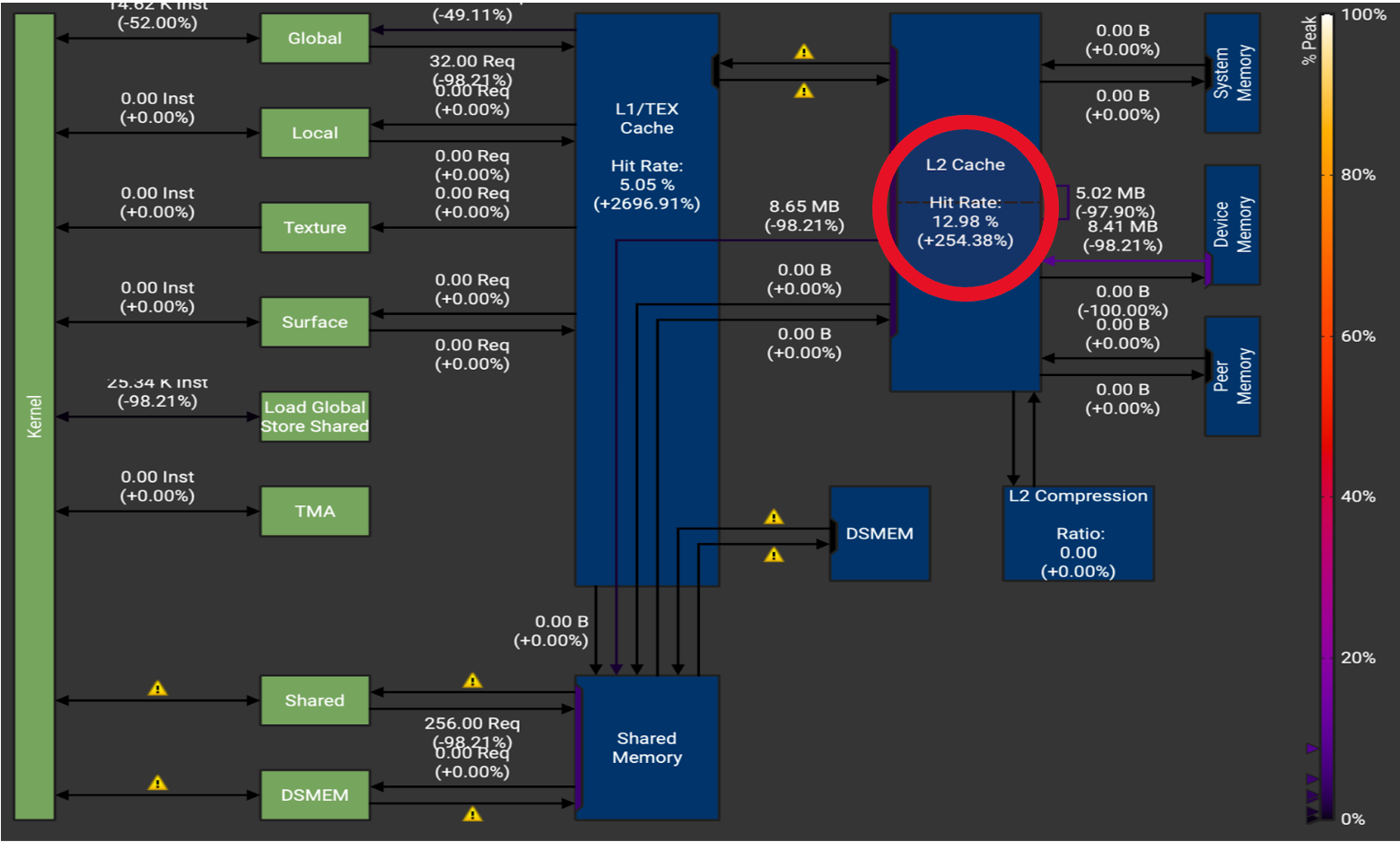
Task: Click the TMA block
Action: pos(314,512)
